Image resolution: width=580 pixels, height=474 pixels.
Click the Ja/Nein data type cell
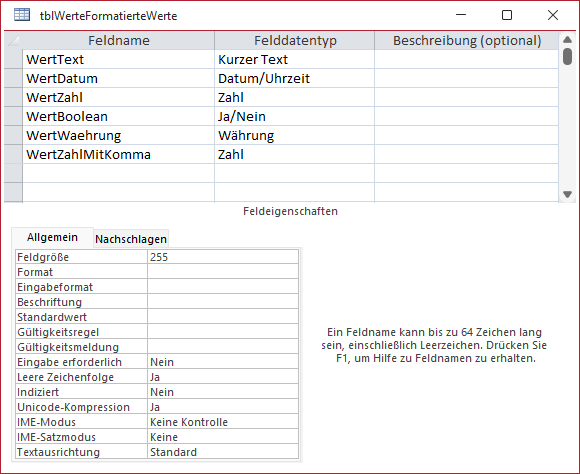294,116
